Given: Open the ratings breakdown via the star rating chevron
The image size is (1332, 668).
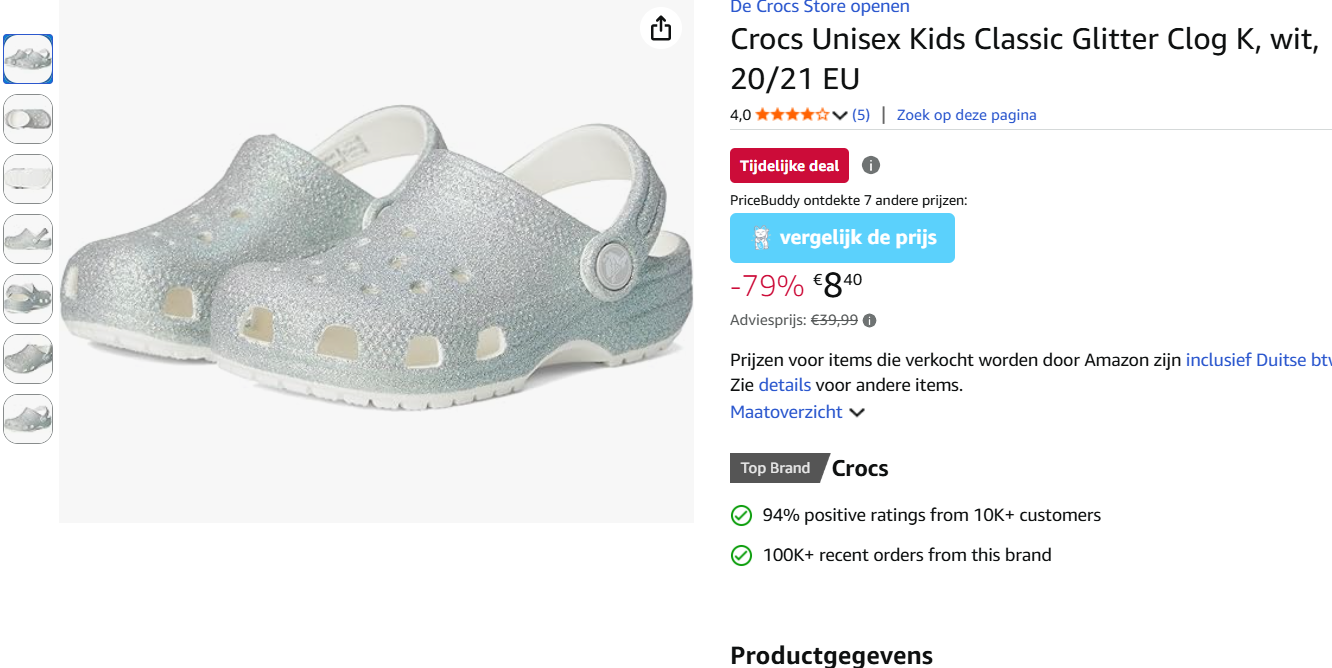Looking at the screenshot, I should (839, 114).
